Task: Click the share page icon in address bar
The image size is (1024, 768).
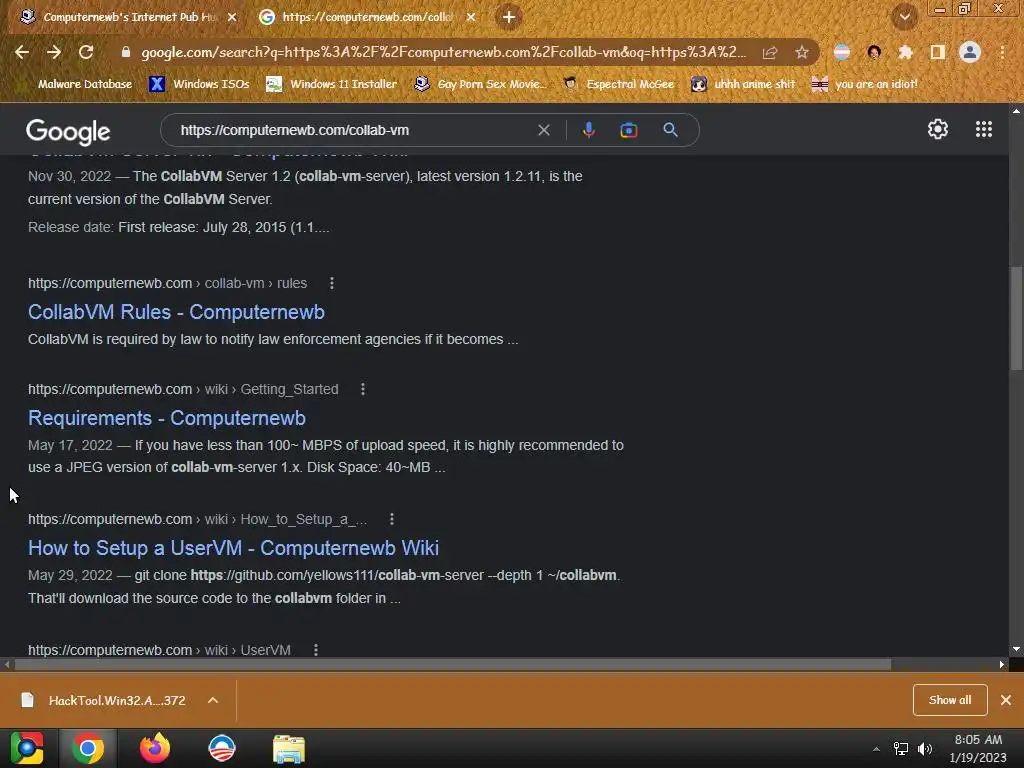Action: 770,53
